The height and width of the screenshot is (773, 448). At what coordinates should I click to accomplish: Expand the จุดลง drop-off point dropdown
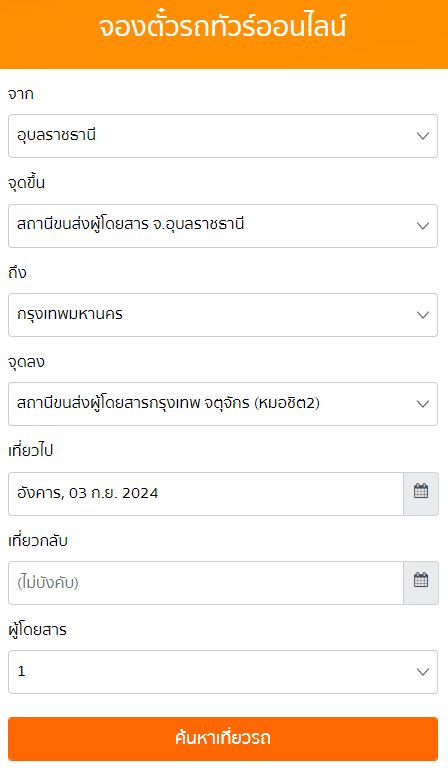223,404
